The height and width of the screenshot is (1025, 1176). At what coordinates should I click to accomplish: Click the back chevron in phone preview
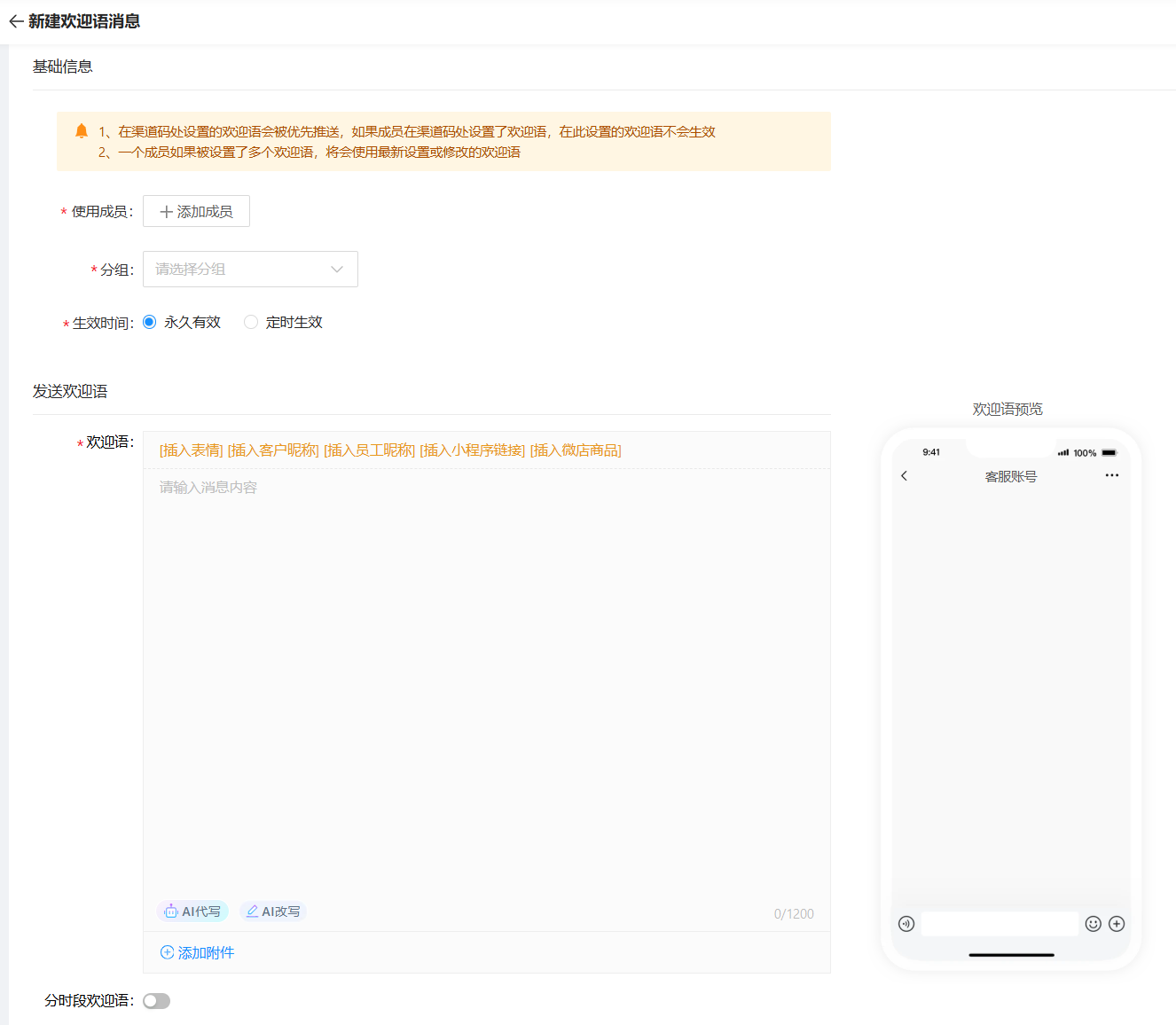(904, 476)
